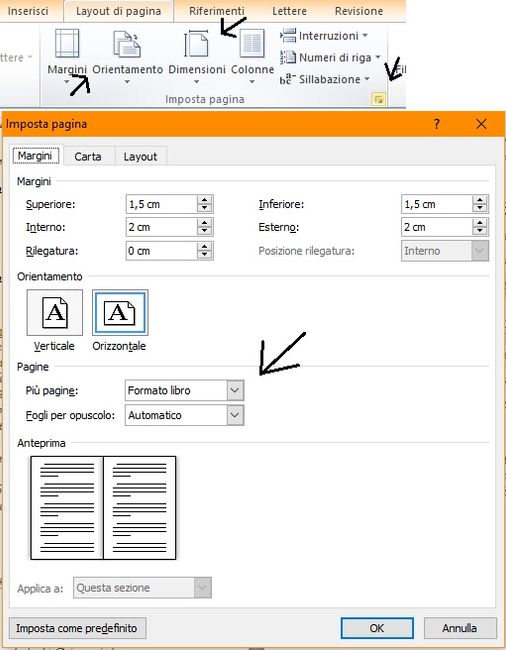This screenshot has width=506, height=650.
Task: Decrease the Rilegatura value with spinner
Action: point(205,255)
